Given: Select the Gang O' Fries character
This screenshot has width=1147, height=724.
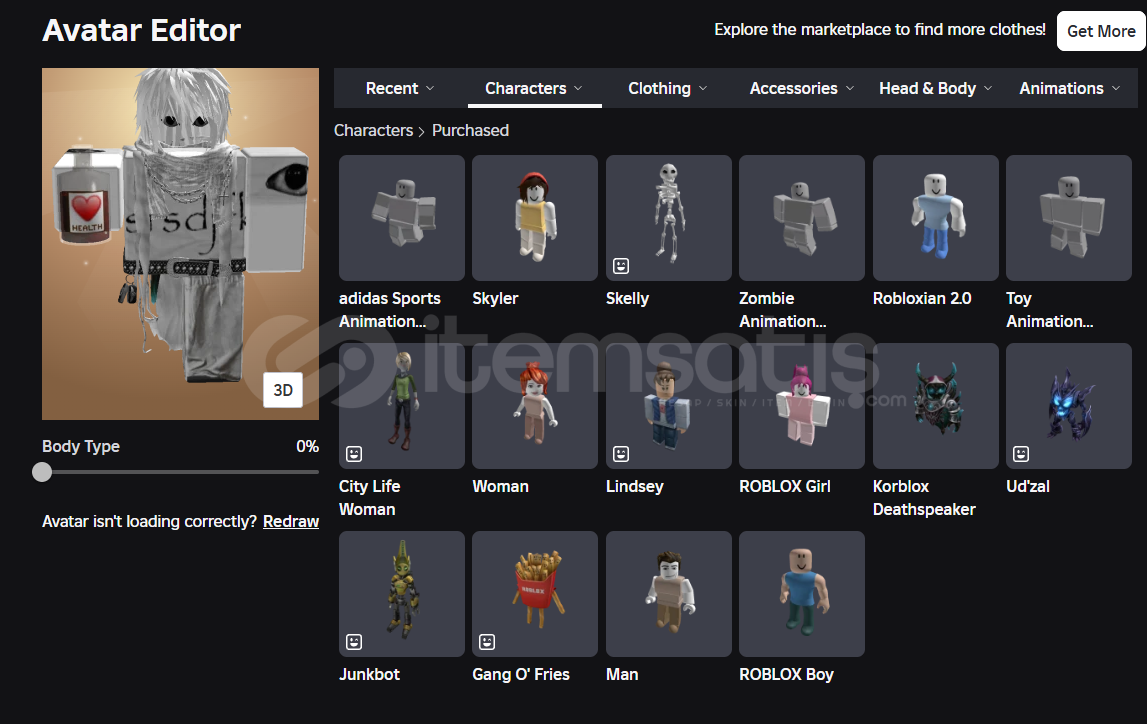Looking at the screenshot, I should tap(535, 594).
